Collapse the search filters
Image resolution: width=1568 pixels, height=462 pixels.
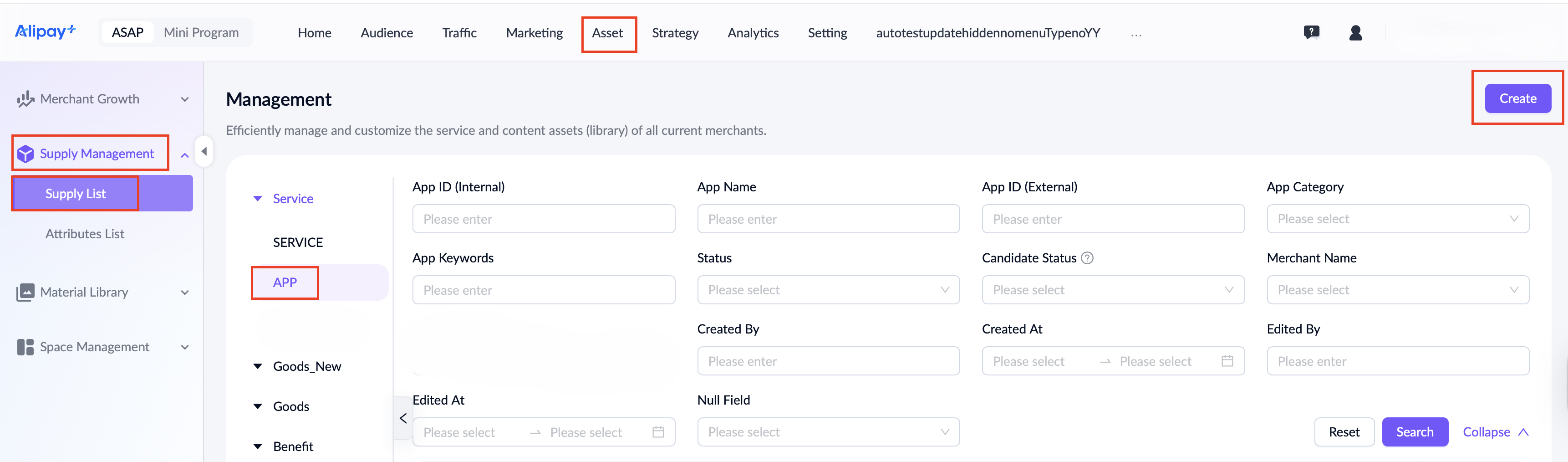1495,432
